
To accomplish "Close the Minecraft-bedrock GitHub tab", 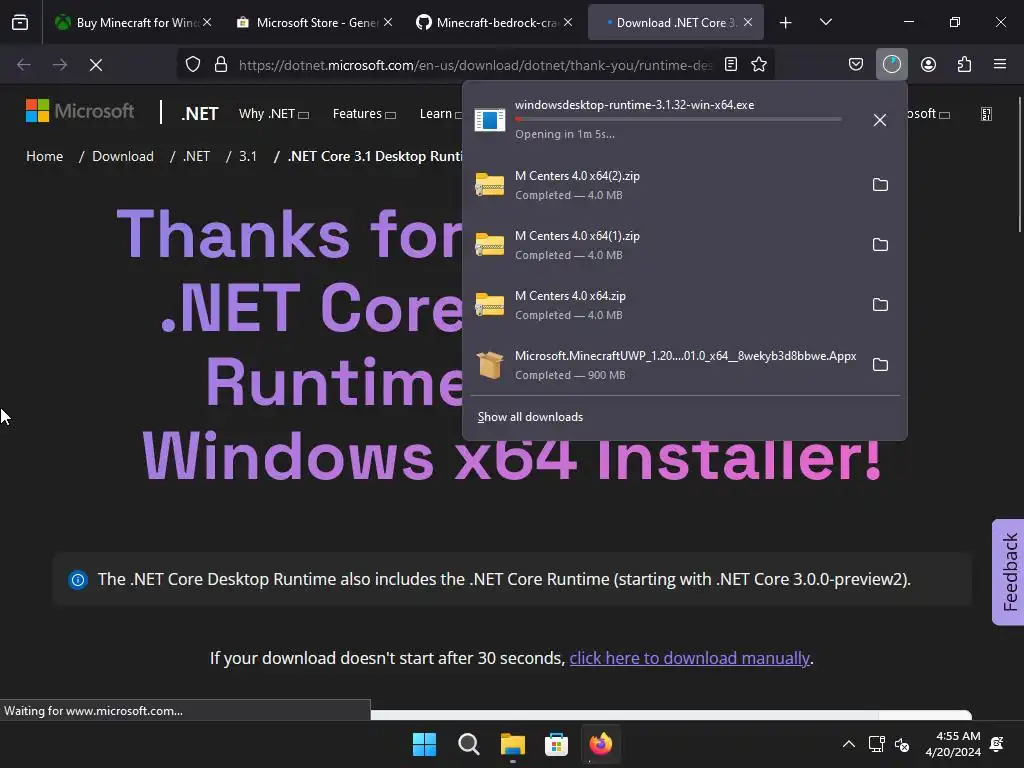I will 568,22.
